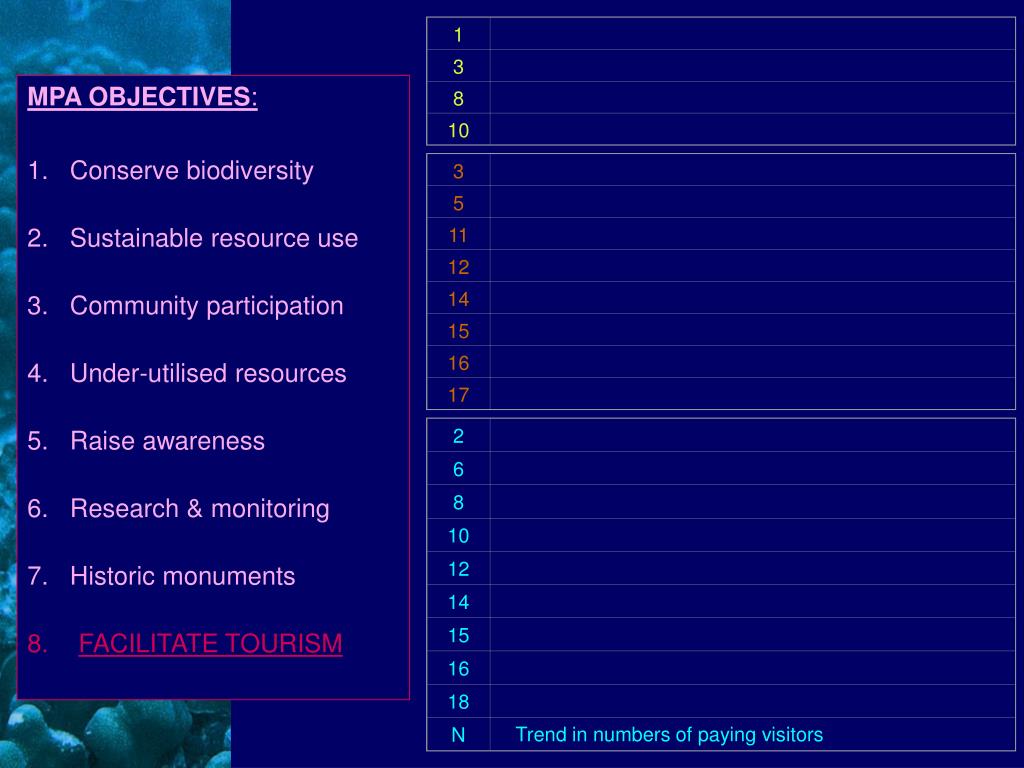Select the cyan '16' table cell
The height and width of the screenshot is (768, 1024).
[458, 669]
